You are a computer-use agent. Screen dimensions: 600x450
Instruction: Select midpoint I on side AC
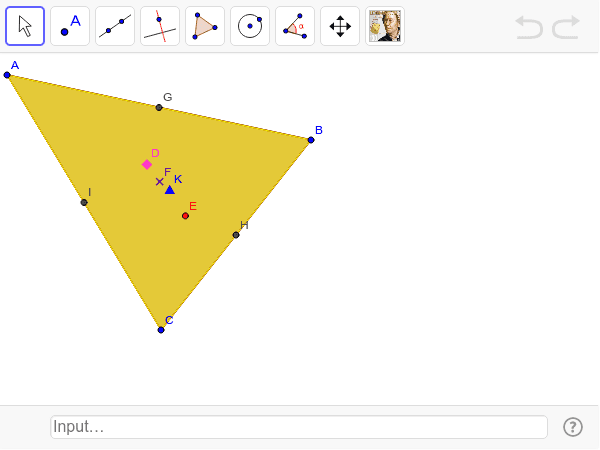coord(84,202)
